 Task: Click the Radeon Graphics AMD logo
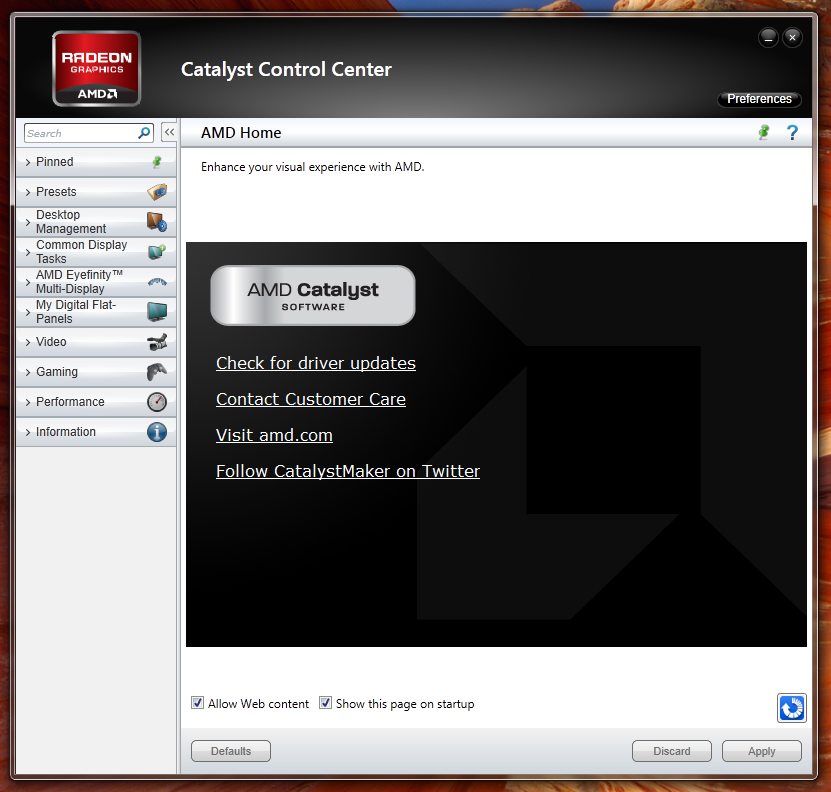[x=96, y=68]
